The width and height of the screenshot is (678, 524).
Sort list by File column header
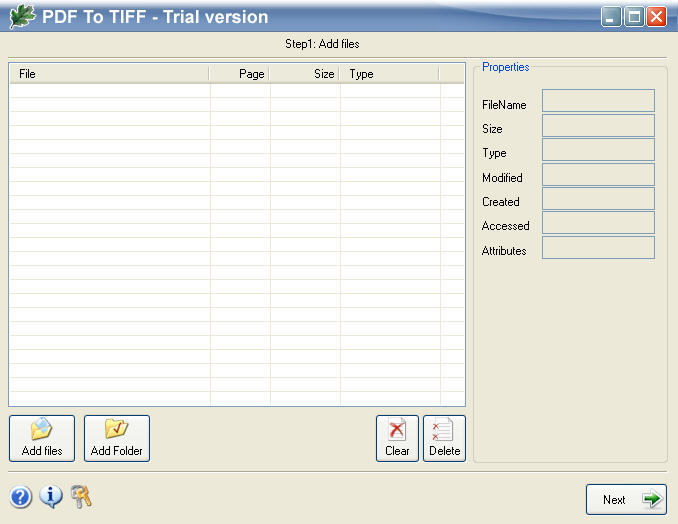click(109, 74)
